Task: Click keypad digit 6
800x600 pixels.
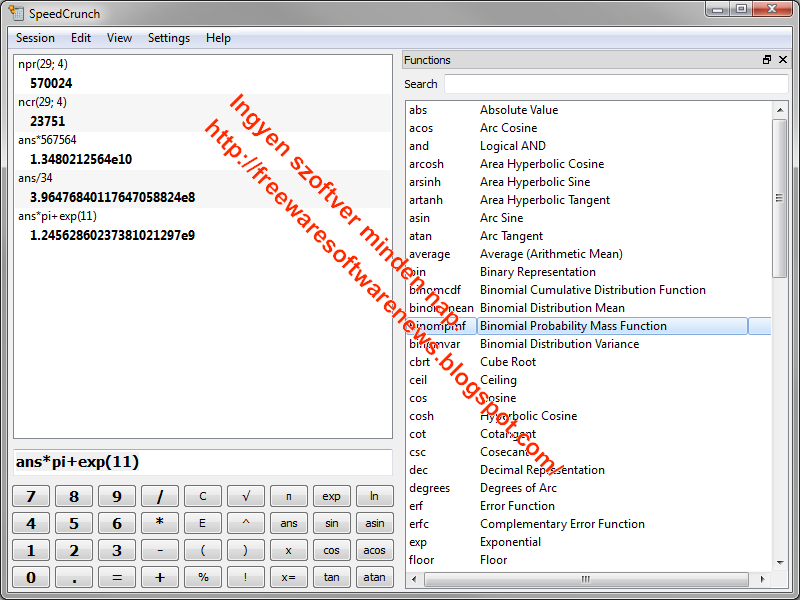Action: pyautogui.click(x=117, y=523)
